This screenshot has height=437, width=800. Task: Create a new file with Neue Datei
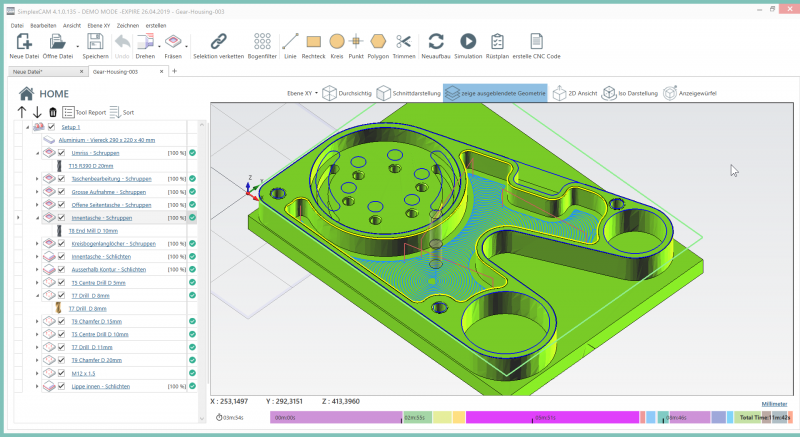(x=24, y=46)
